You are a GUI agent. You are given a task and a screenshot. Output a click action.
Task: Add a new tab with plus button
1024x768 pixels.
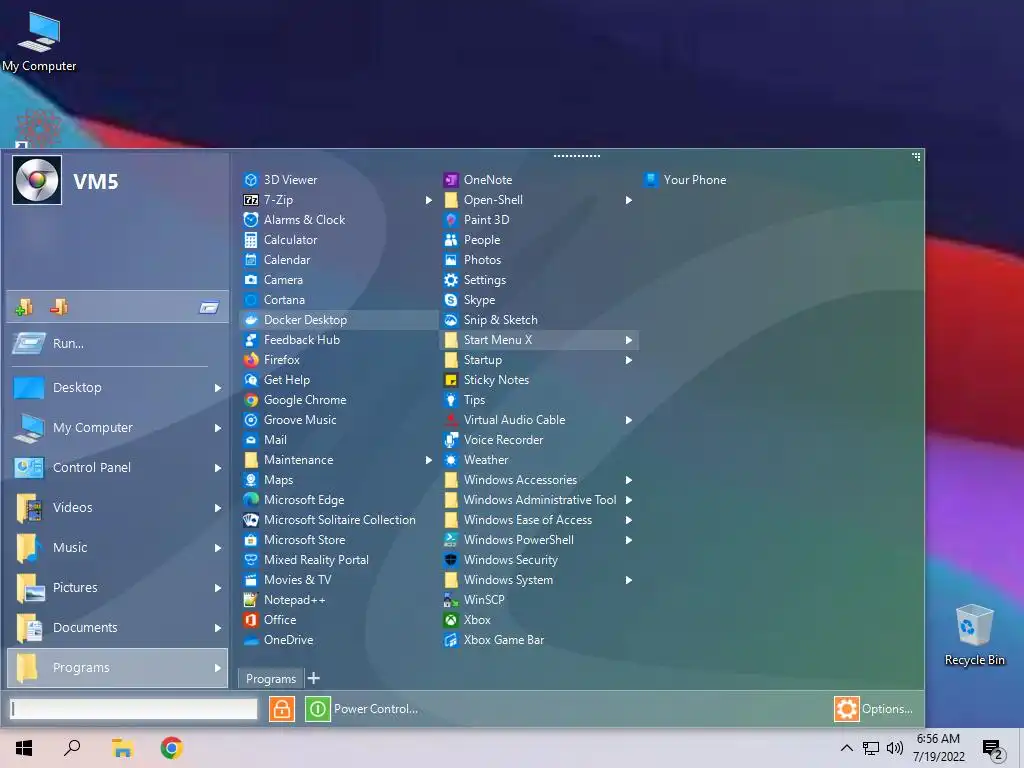pyautogui.click(x=313, y=678)
